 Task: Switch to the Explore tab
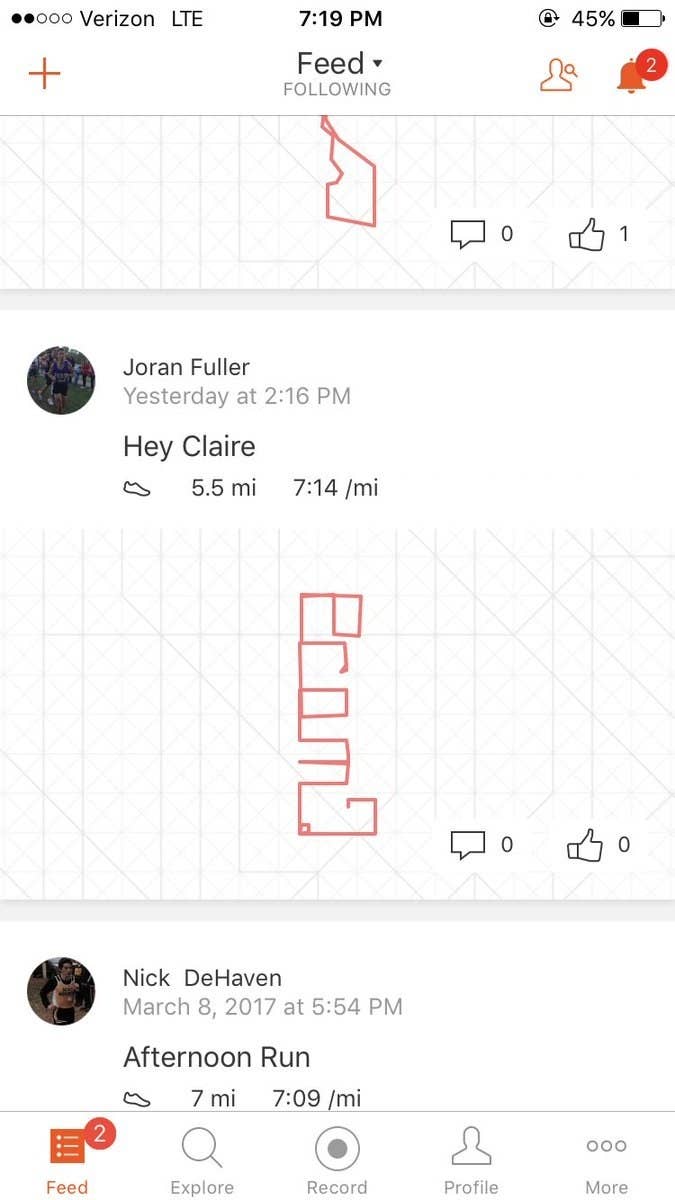(202, 1160)
